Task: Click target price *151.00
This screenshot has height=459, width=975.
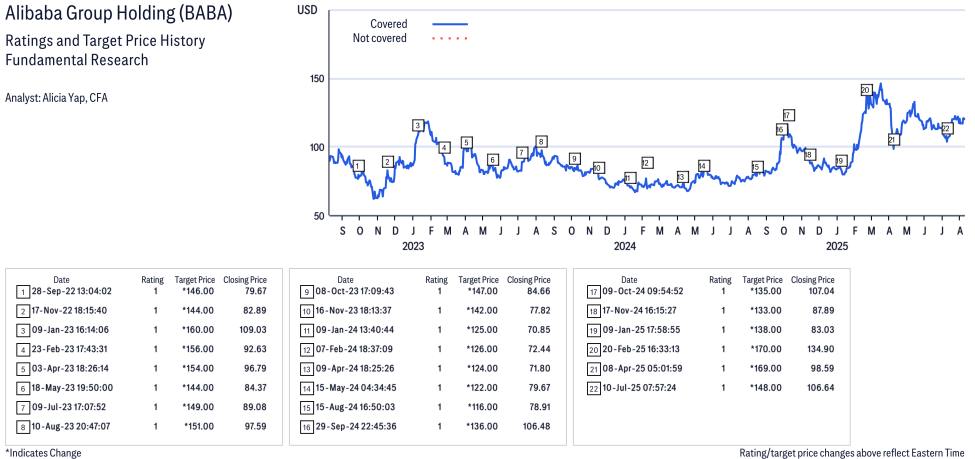Action: [199, 426]
